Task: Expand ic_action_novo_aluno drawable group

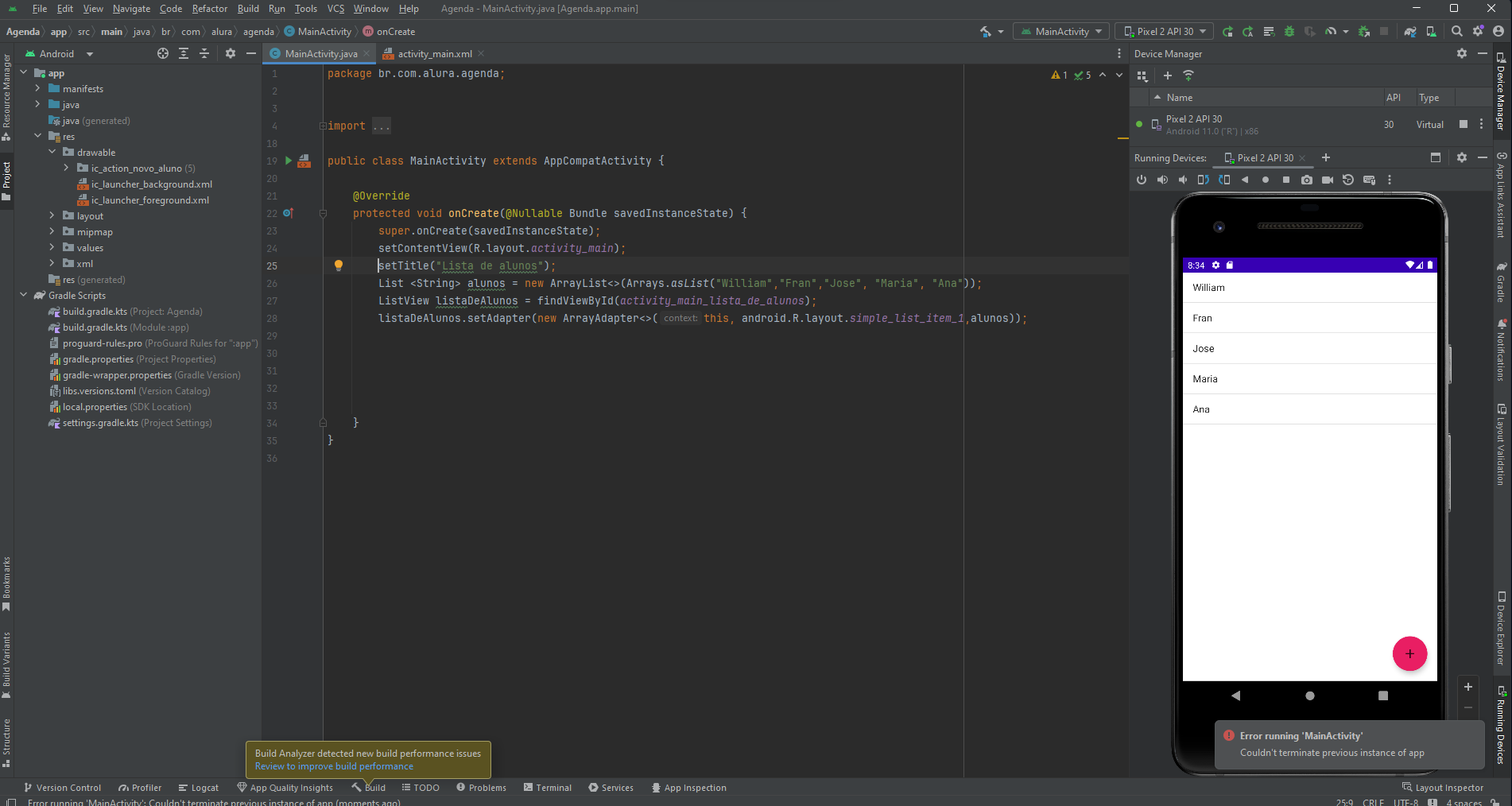Action: (x=66, y=168)
